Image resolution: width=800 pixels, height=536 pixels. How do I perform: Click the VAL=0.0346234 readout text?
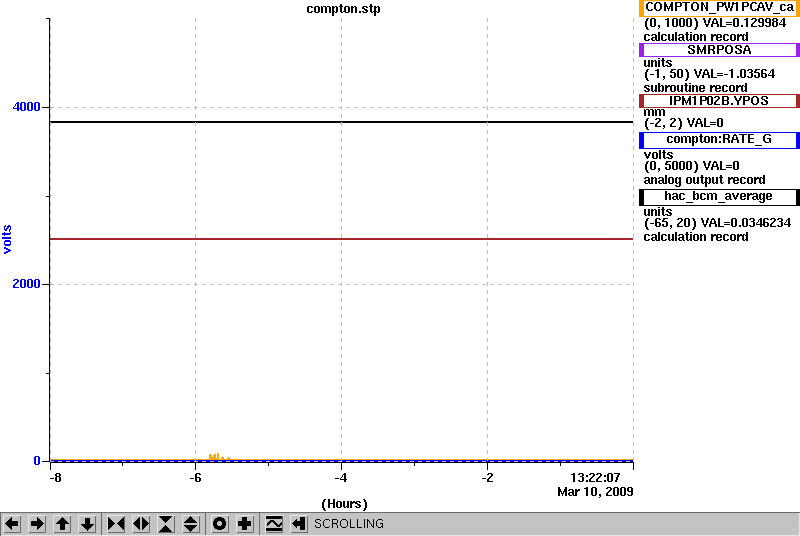tap(746, 223)
